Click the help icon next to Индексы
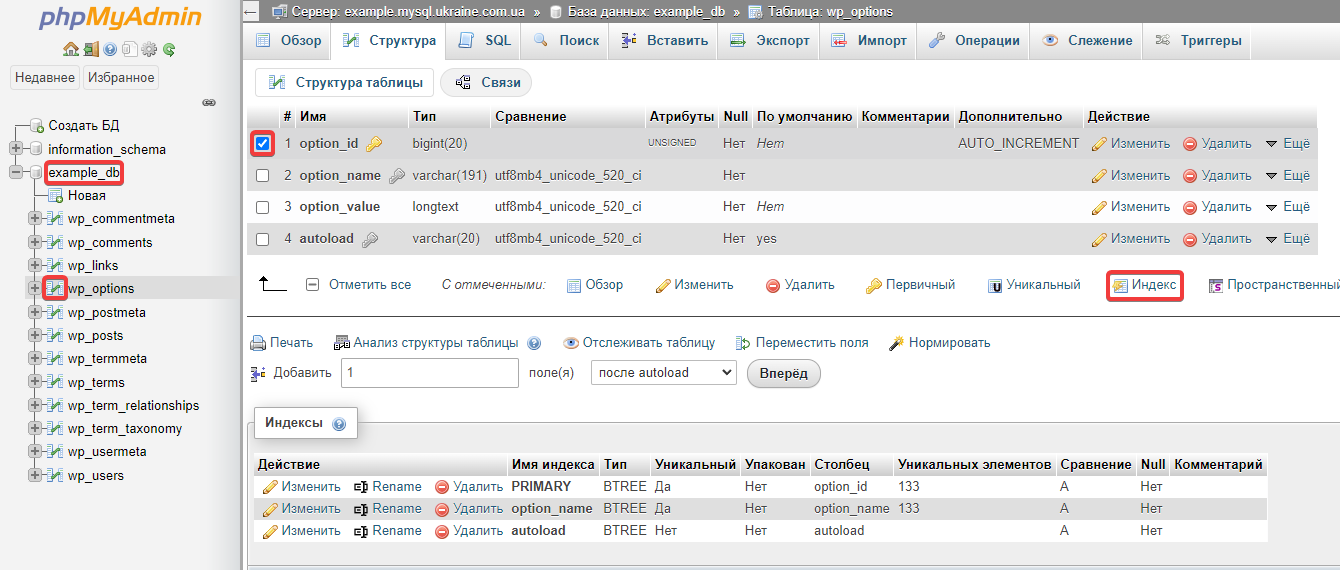 click(x=339, y=424)
